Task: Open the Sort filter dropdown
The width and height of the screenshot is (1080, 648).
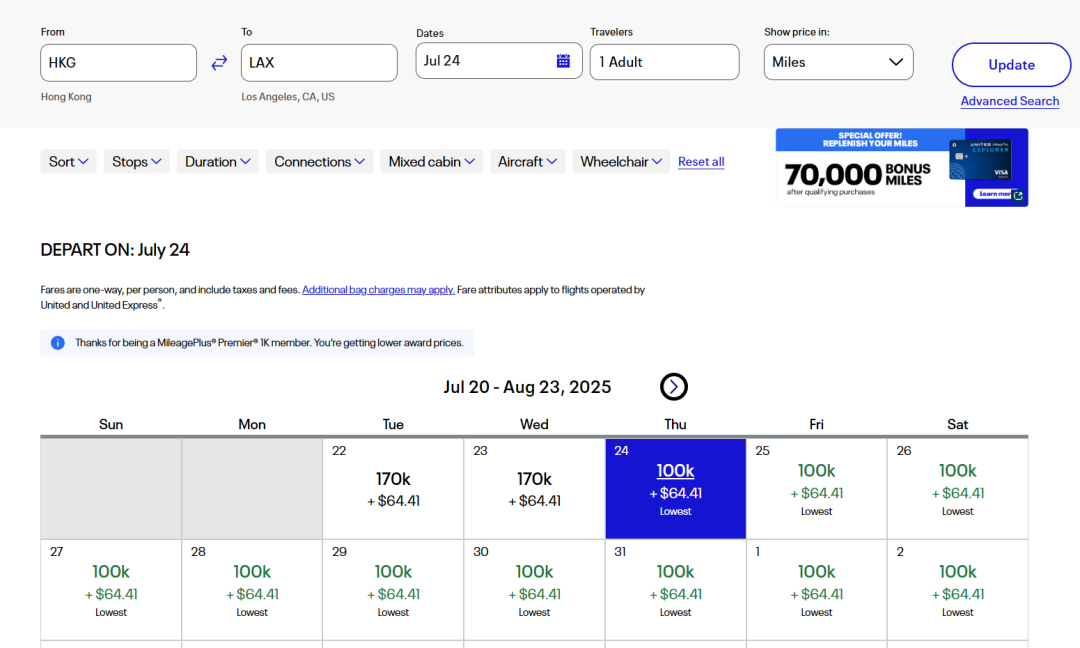Action: click(x=69, y=162)
